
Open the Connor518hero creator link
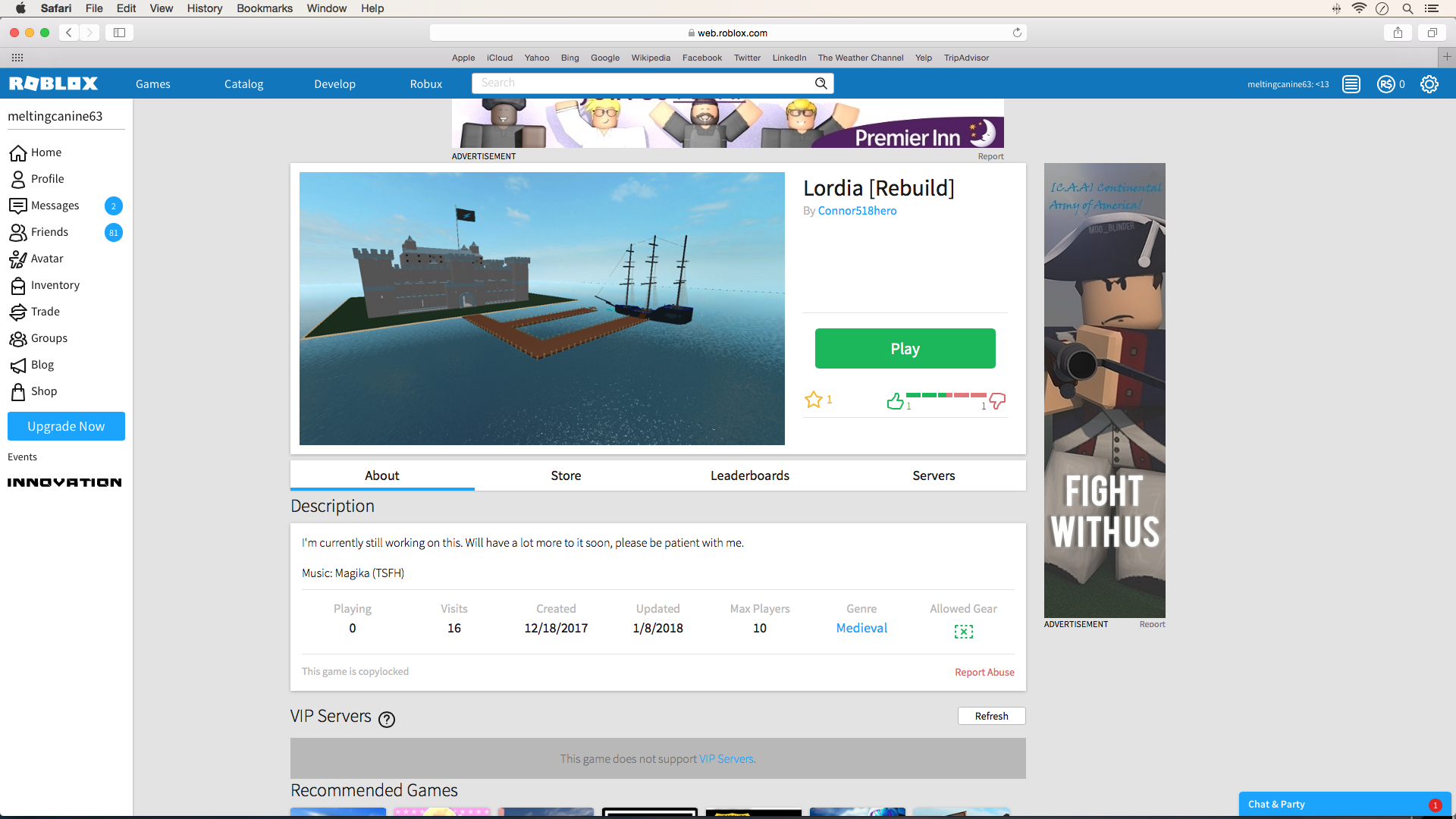coord(857,211)
